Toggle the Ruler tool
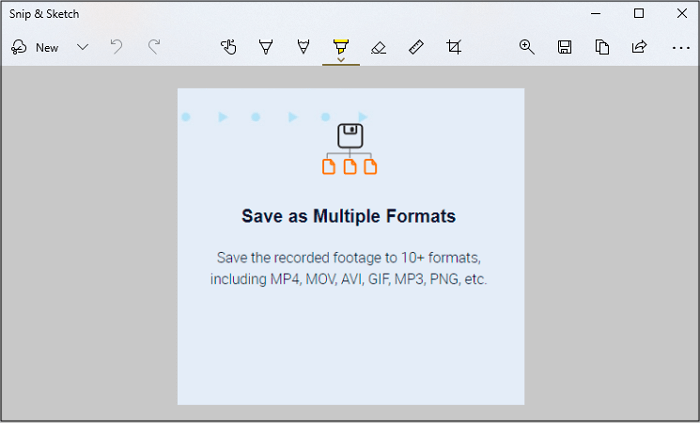700x423 pixels. [x=416, y=47]
